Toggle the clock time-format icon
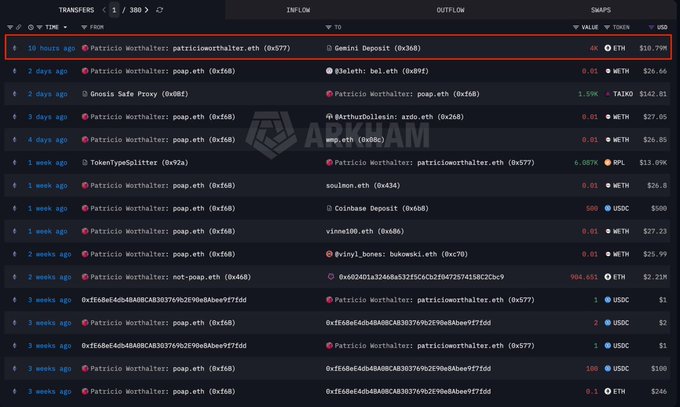 (31, 27)
